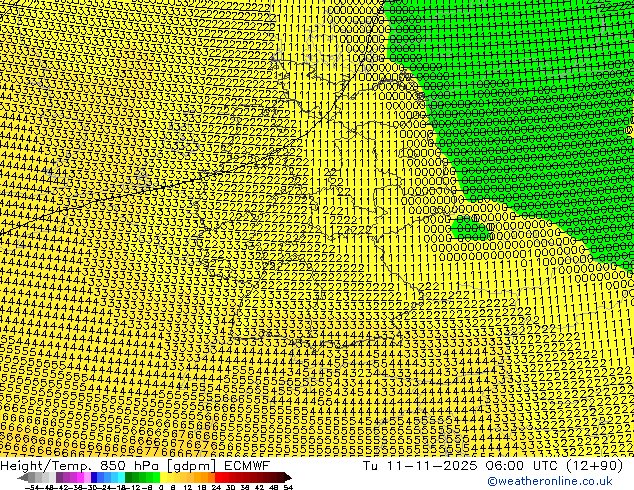Click the dark blue legend segment at -30
The image size is (634, 490).
pyautogui.click(x=94, y=478)
